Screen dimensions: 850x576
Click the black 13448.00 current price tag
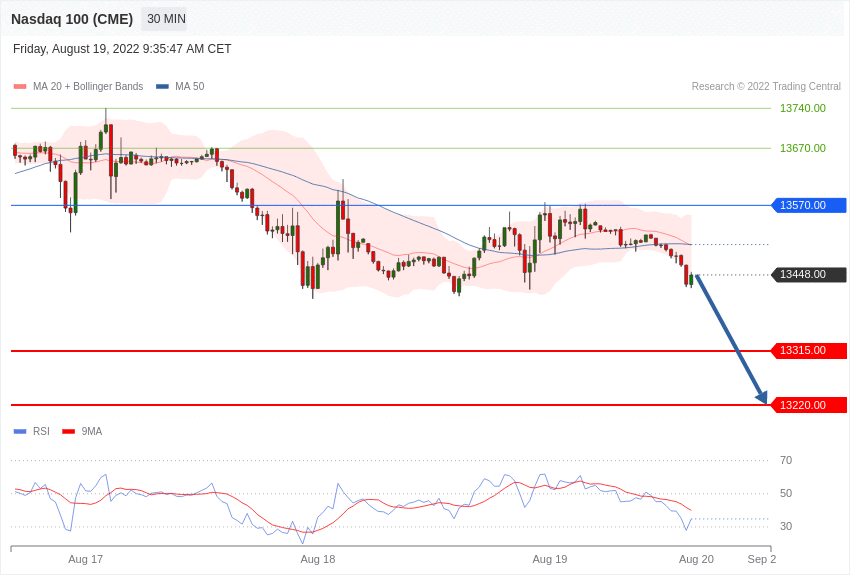coord(809,275)
